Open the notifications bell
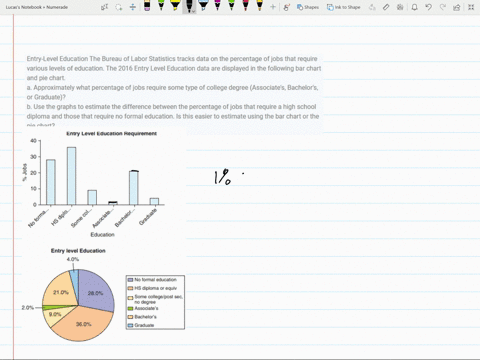480x360 pixels. 414,7
